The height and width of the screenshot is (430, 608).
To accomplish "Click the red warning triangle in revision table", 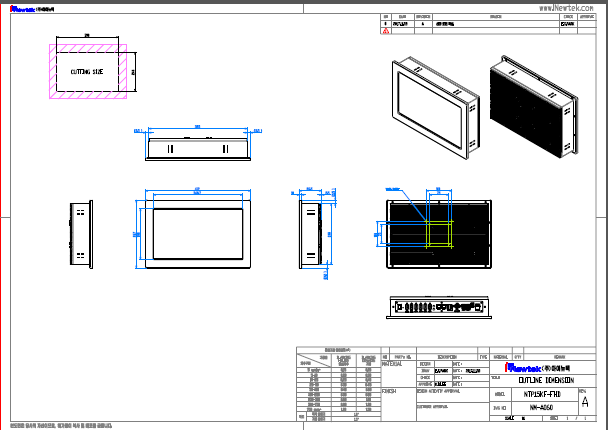I will coord(385,31).
